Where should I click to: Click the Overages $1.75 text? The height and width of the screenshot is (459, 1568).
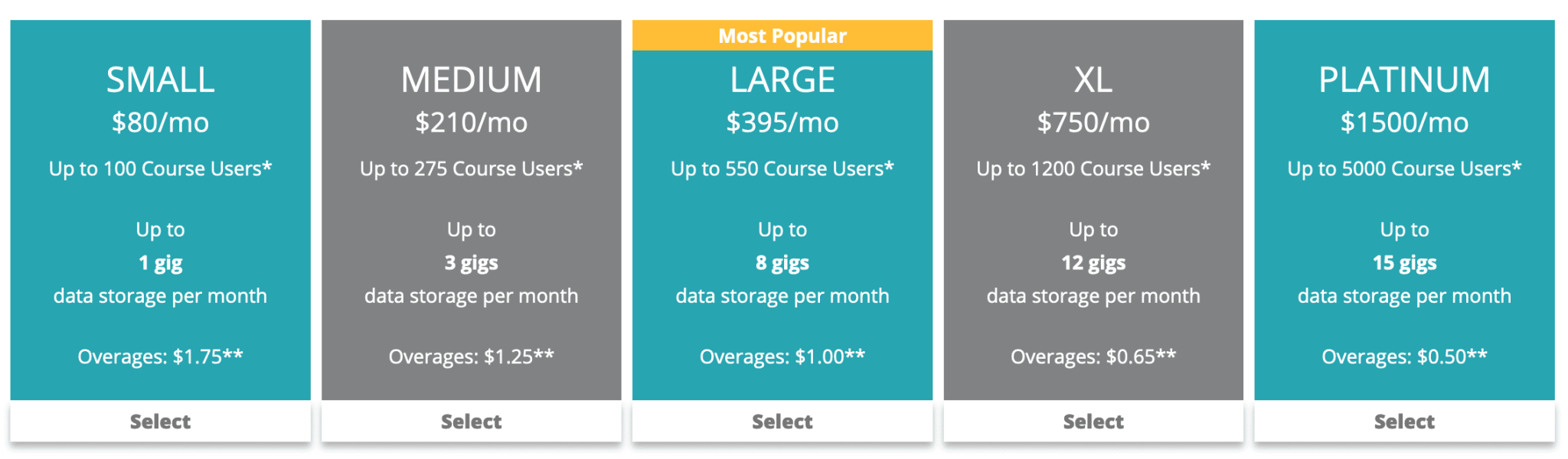(x=160, y=356)
